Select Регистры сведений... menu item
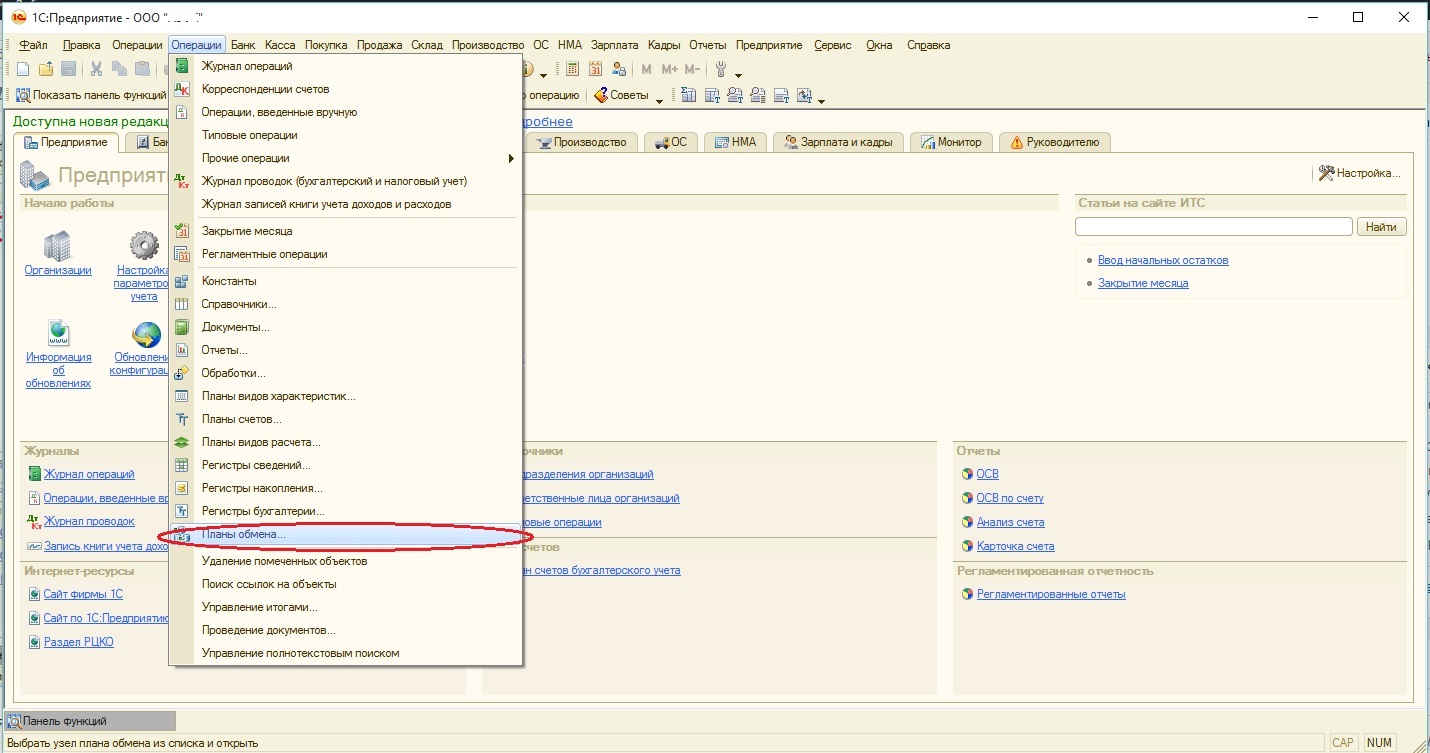Image resolution: width=1430 pixels, height=753 pixels. click(x=345, y=465)
